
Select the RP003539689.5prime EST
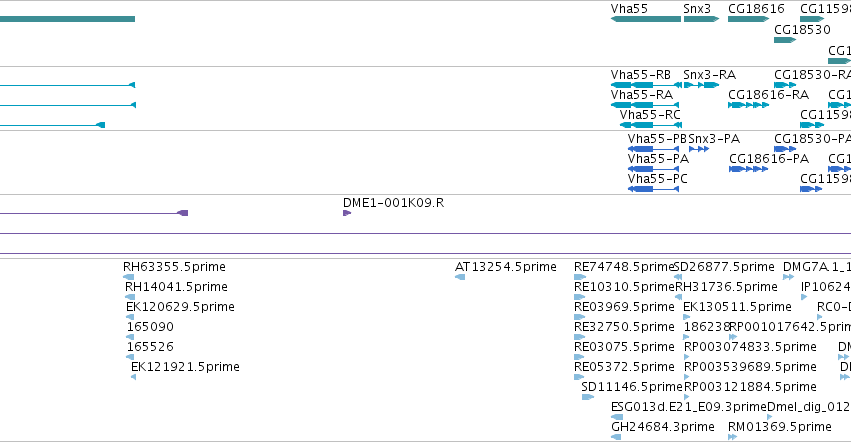point(687,377)
